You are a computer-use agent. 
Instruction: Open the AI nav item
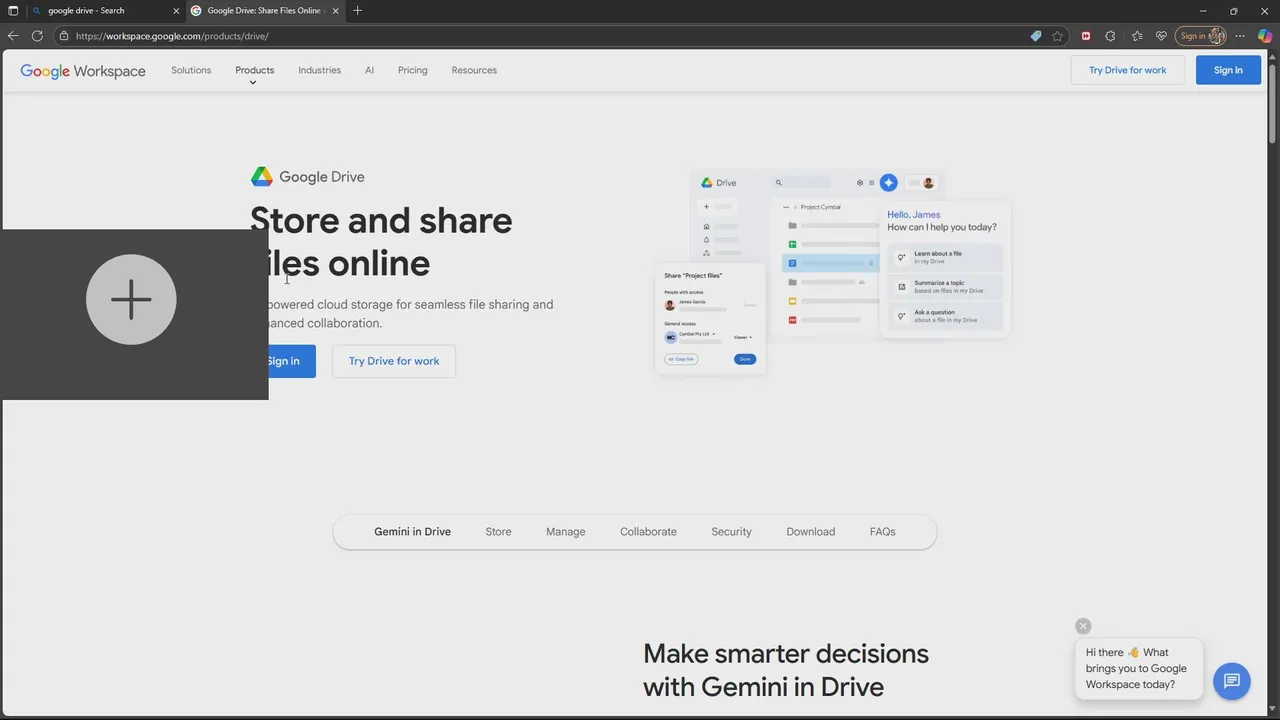click(369, 70)
